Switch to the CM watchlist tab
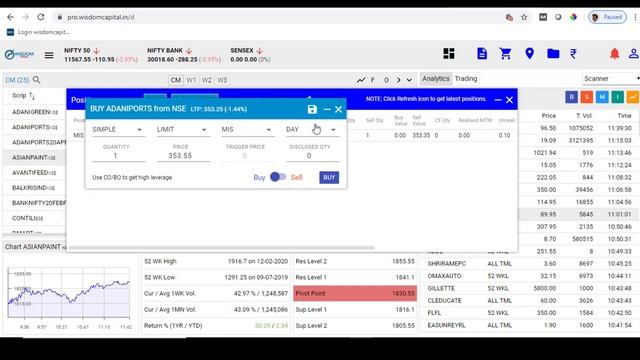The image size is (640, 360). coord(176,80)
